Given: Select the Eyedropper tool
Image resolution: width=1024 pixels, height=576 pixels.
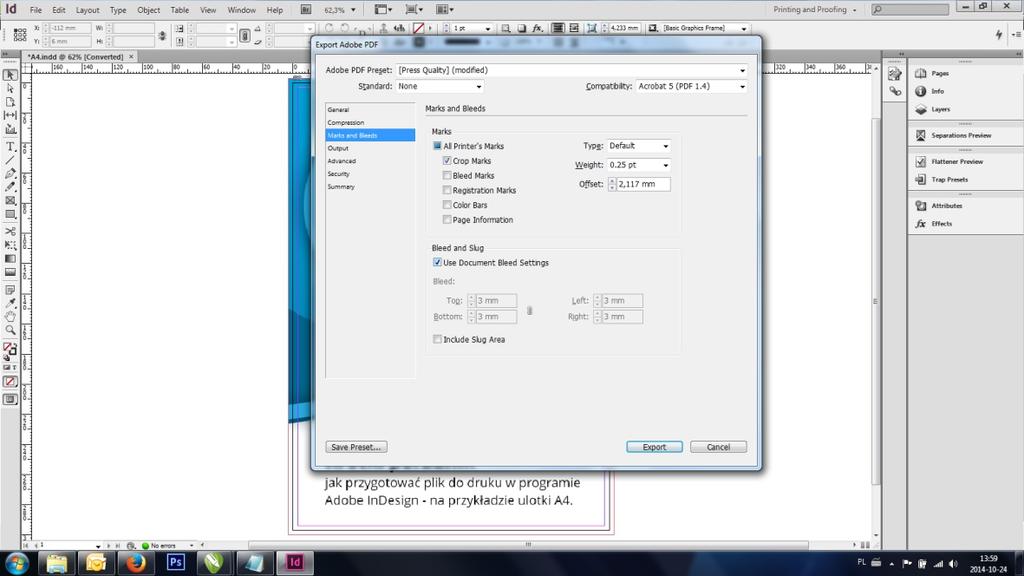Looking at the screenshot, I should click(x=10, y=303).
